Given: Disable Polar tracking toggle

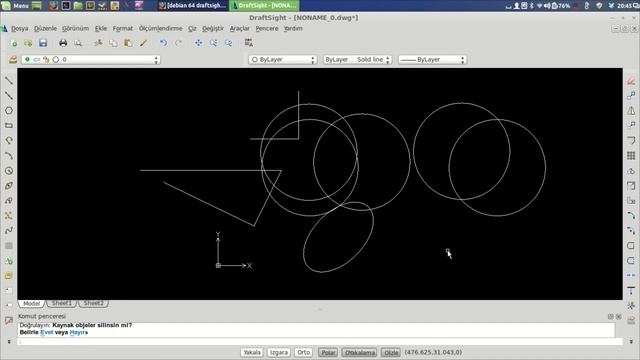Looking at the screenshot, I should pyautogui.click(x=328, y=352).
